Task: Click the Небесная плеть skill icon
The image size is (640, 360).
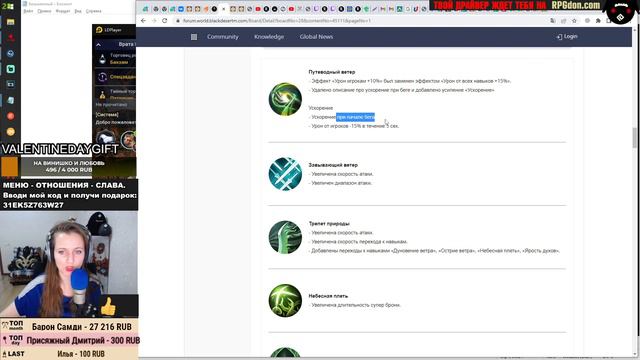Action: coord(285,300)
